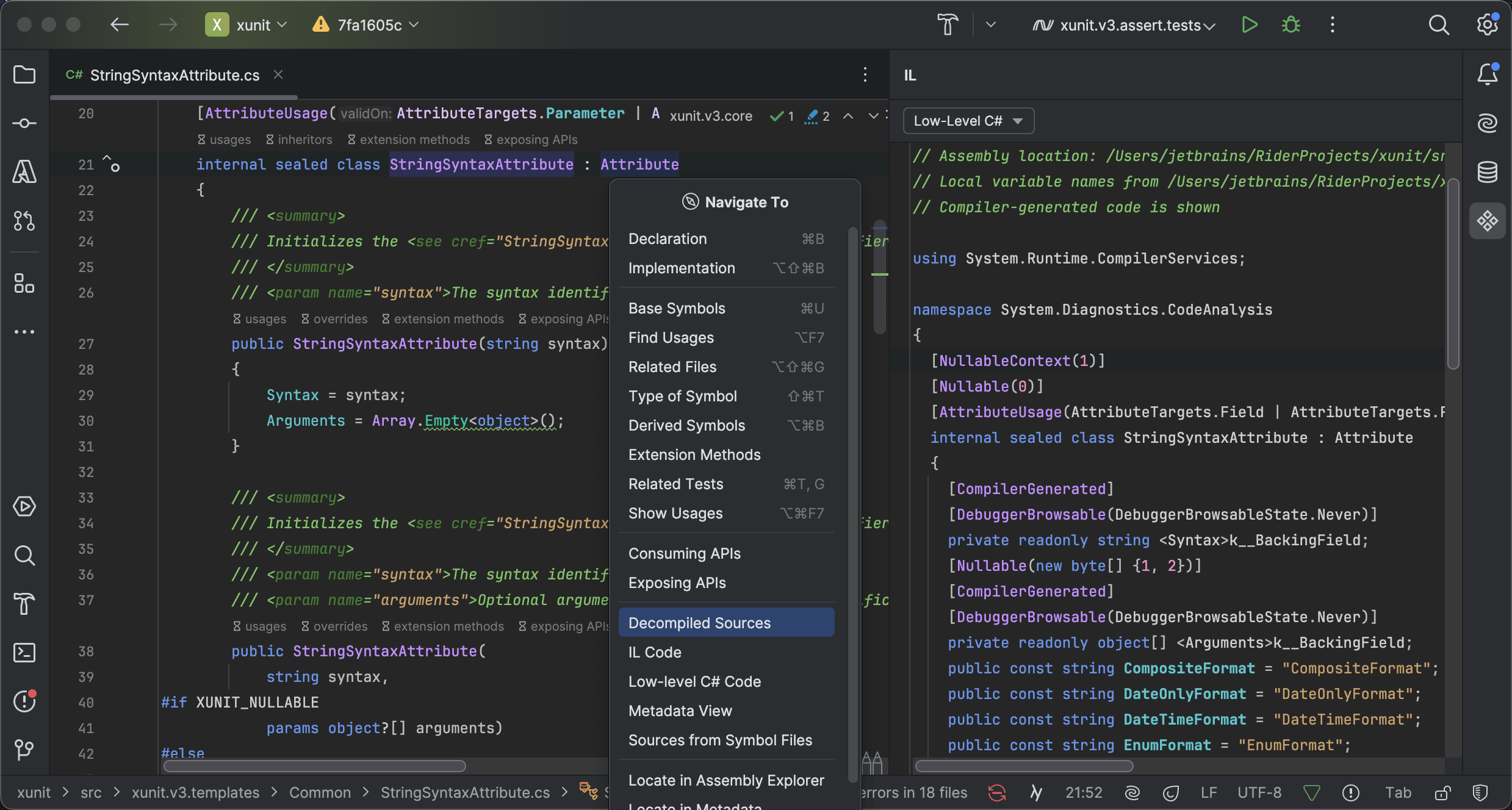The image size is (1512, 810).
Task: Toggle the Tab indent setting in status bar
Action: [x=1398, y=793]
